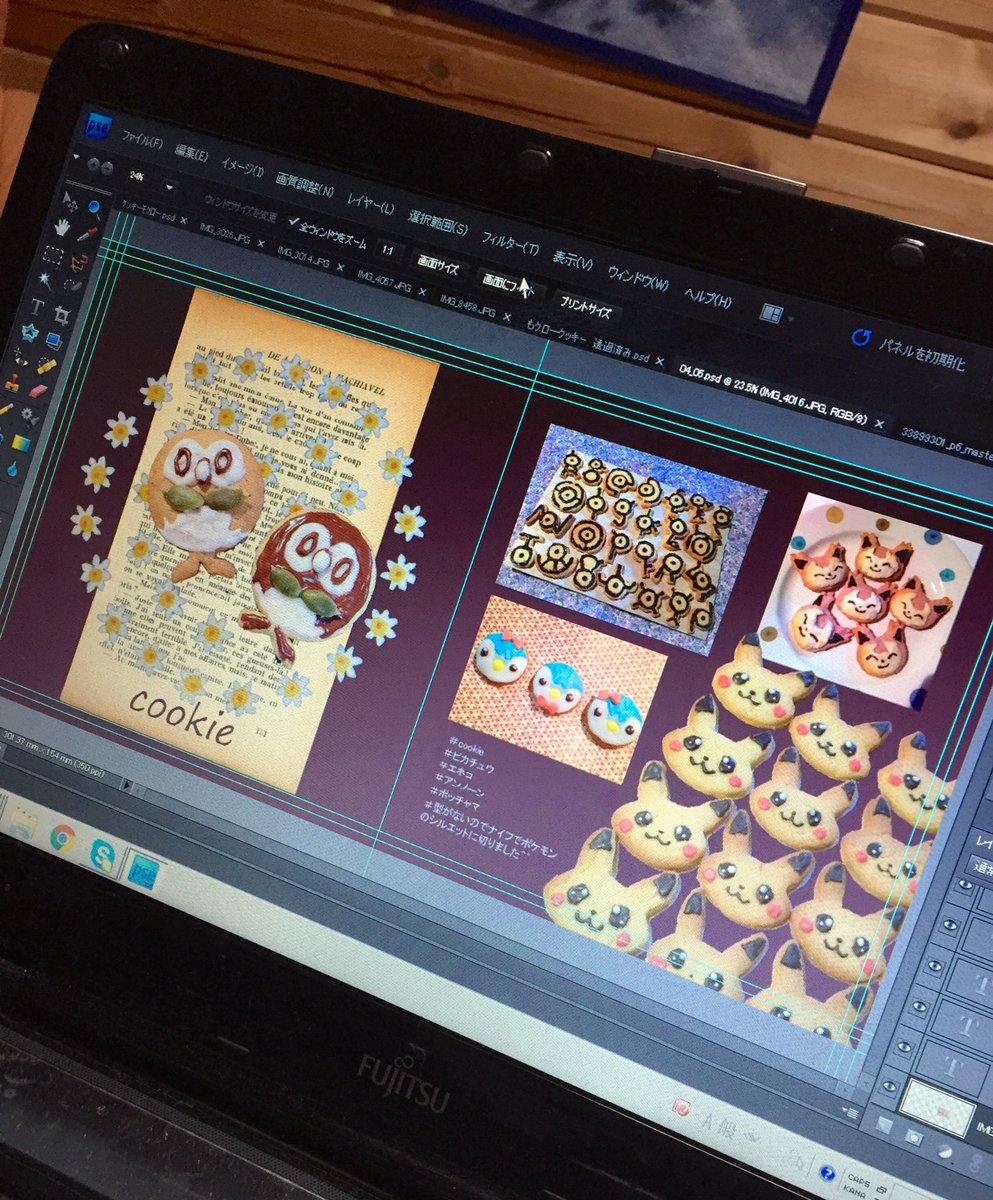993x1200 pixels.
Task: Open the Layers panel flyout menu icon
Action: 850,1111
